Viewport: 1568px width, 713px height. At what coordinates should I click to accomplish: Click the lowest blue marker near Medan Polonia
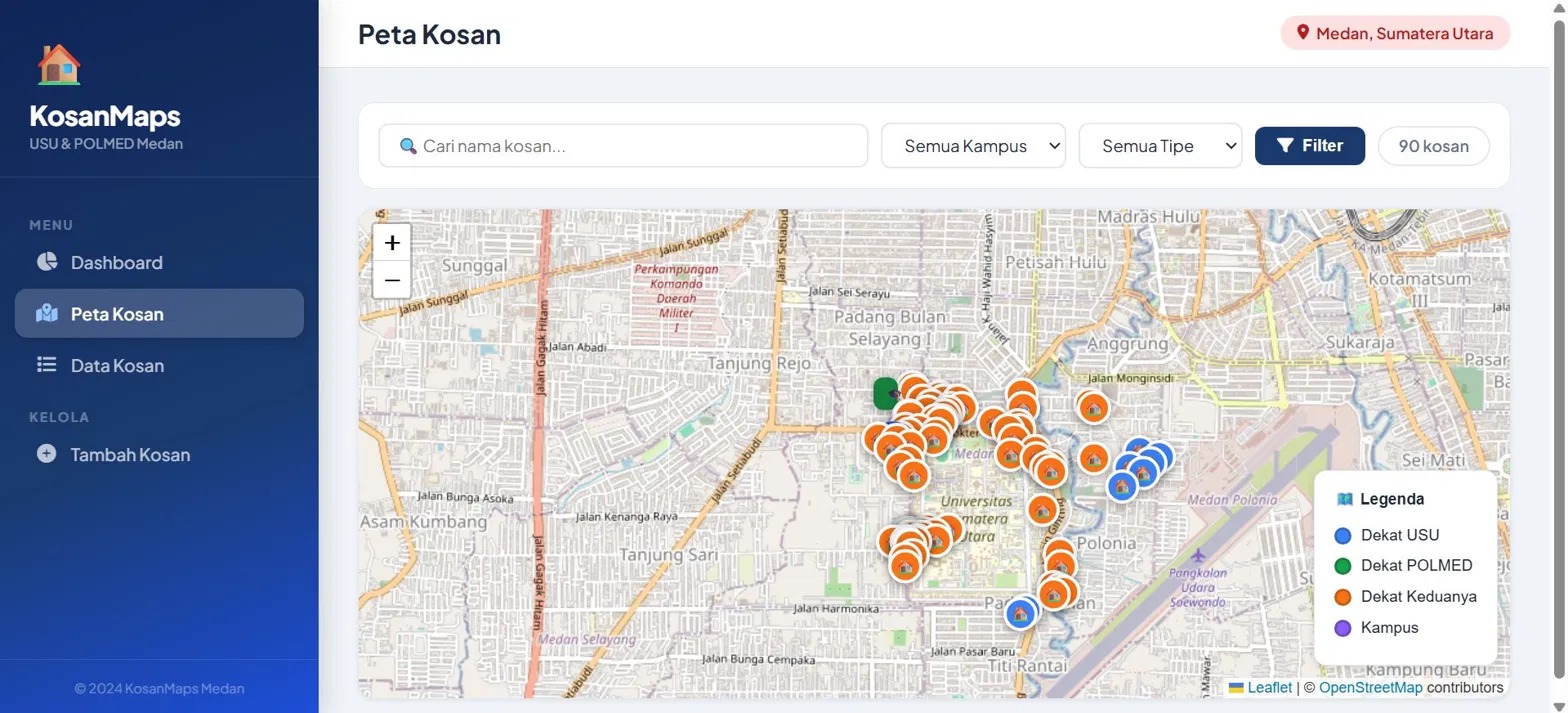point(1122,485)
